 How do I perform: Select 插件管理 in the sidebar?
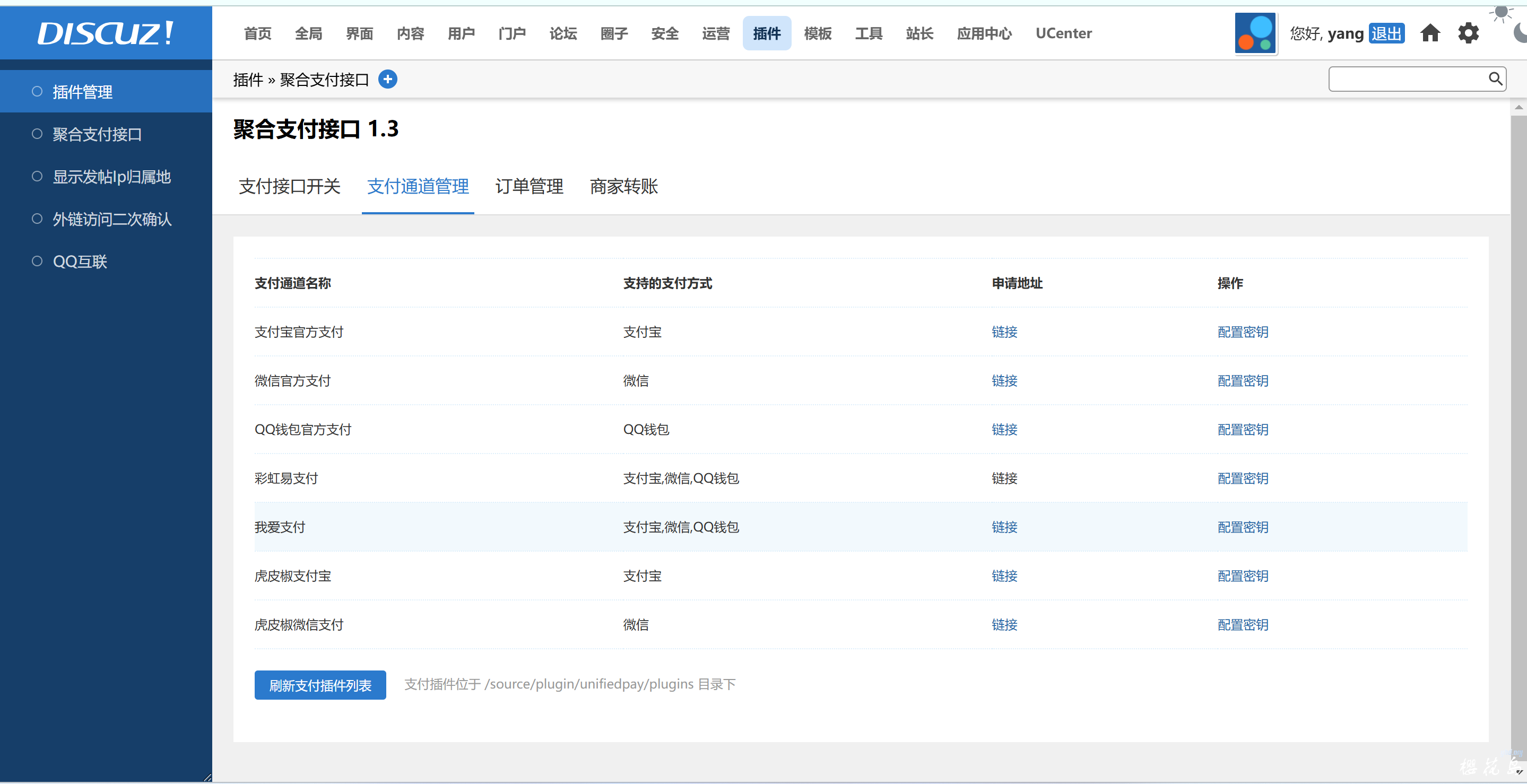pos(106,91)
